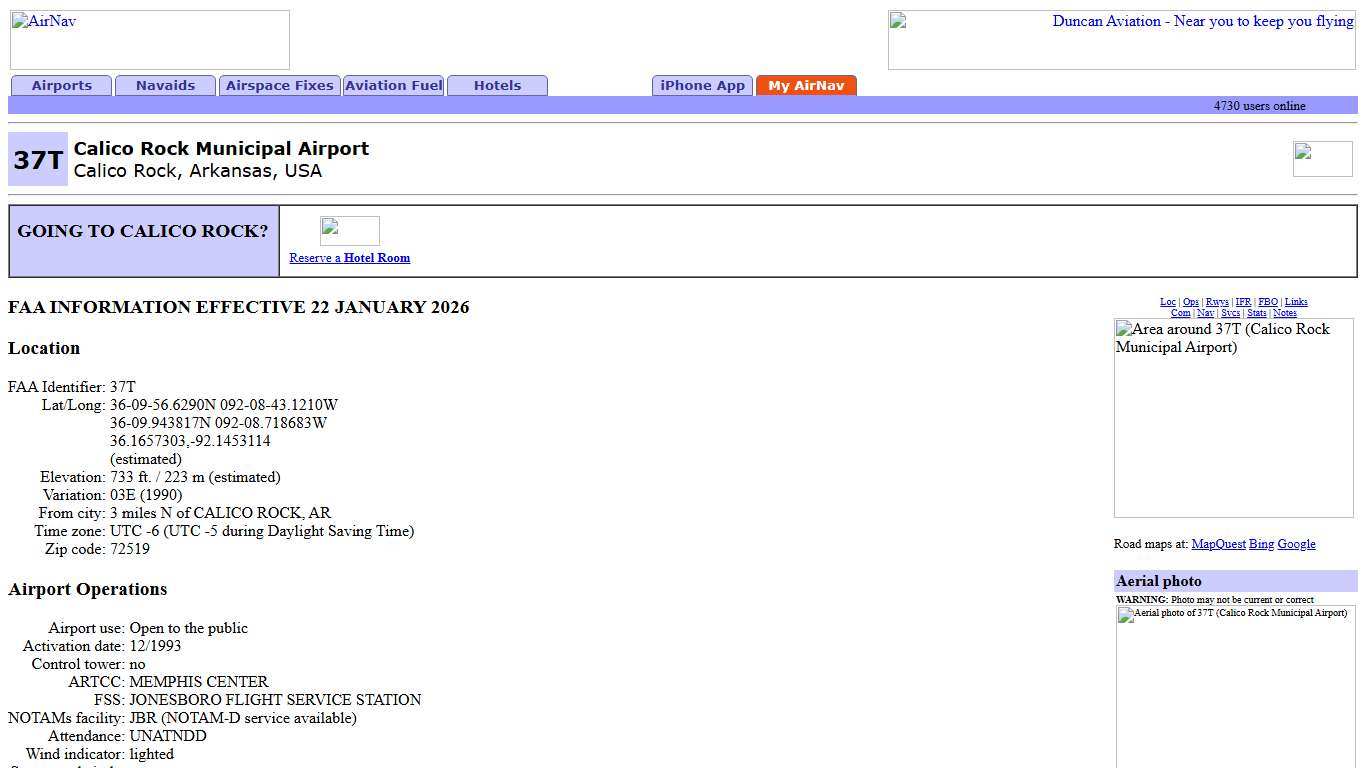Open the aerial photo of Calico Rock airport
Screen dimensions: 1366x768
(1235, 685)
